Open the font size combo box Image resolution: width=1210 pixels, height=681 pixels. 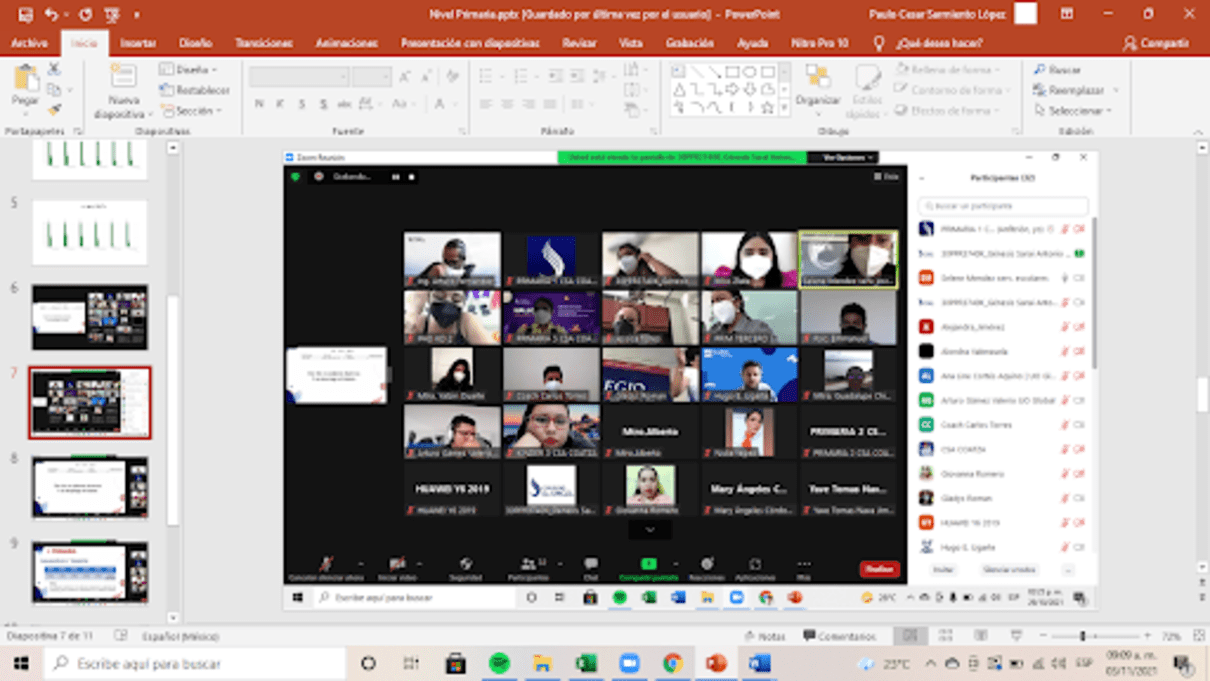[371, 77]
